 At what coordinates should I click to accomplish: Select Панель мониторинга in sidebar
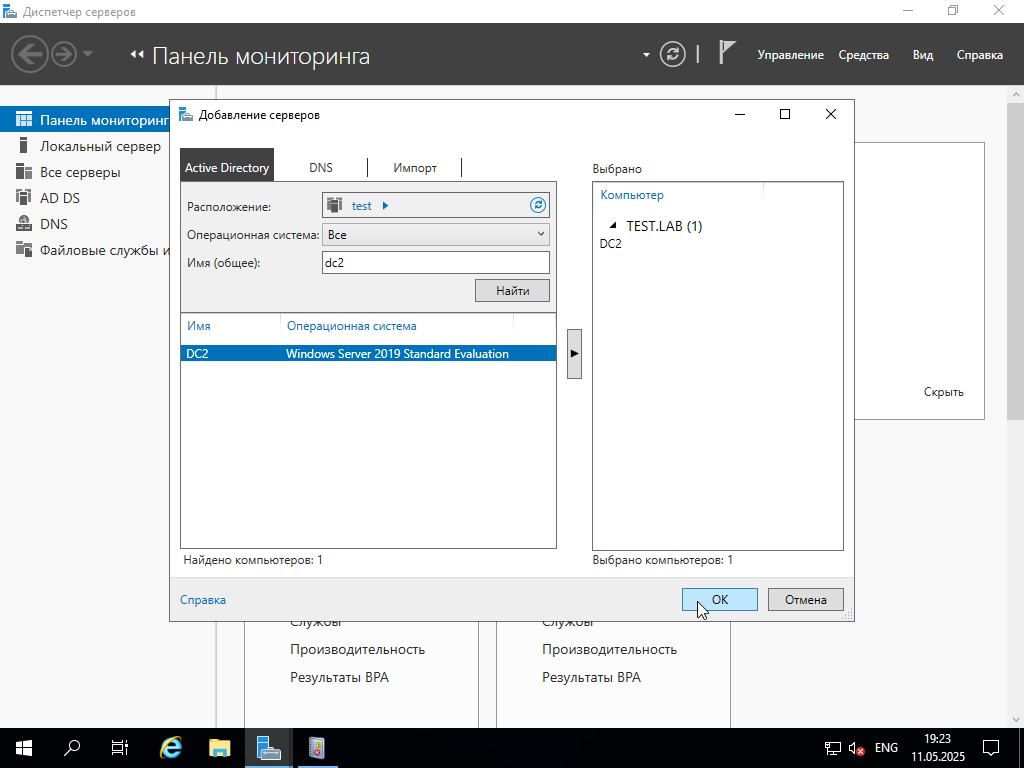85,120
